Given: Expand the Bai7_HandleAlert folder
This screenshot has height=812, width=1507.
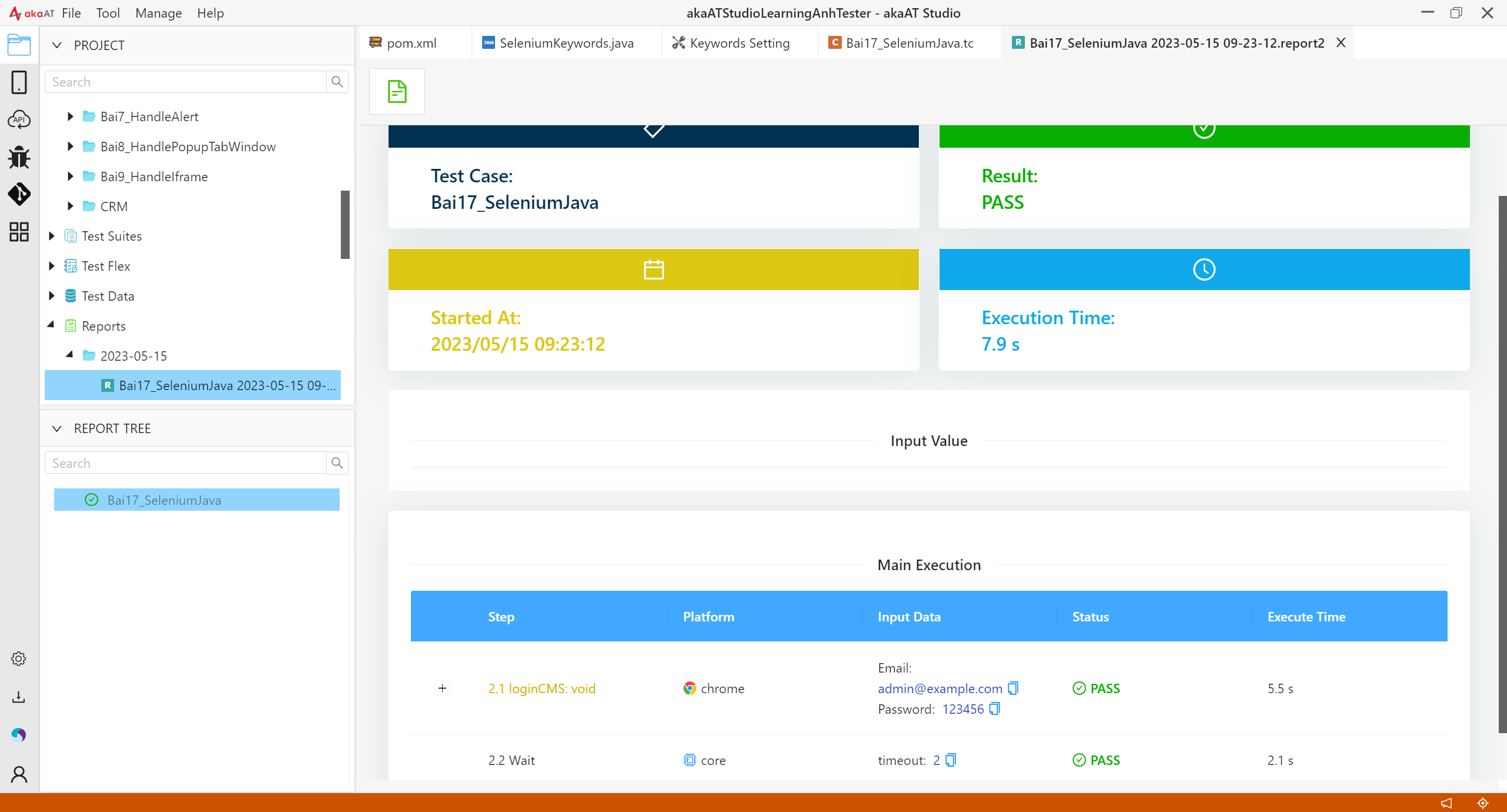Looking at the screenshot, I should point(70,117).
